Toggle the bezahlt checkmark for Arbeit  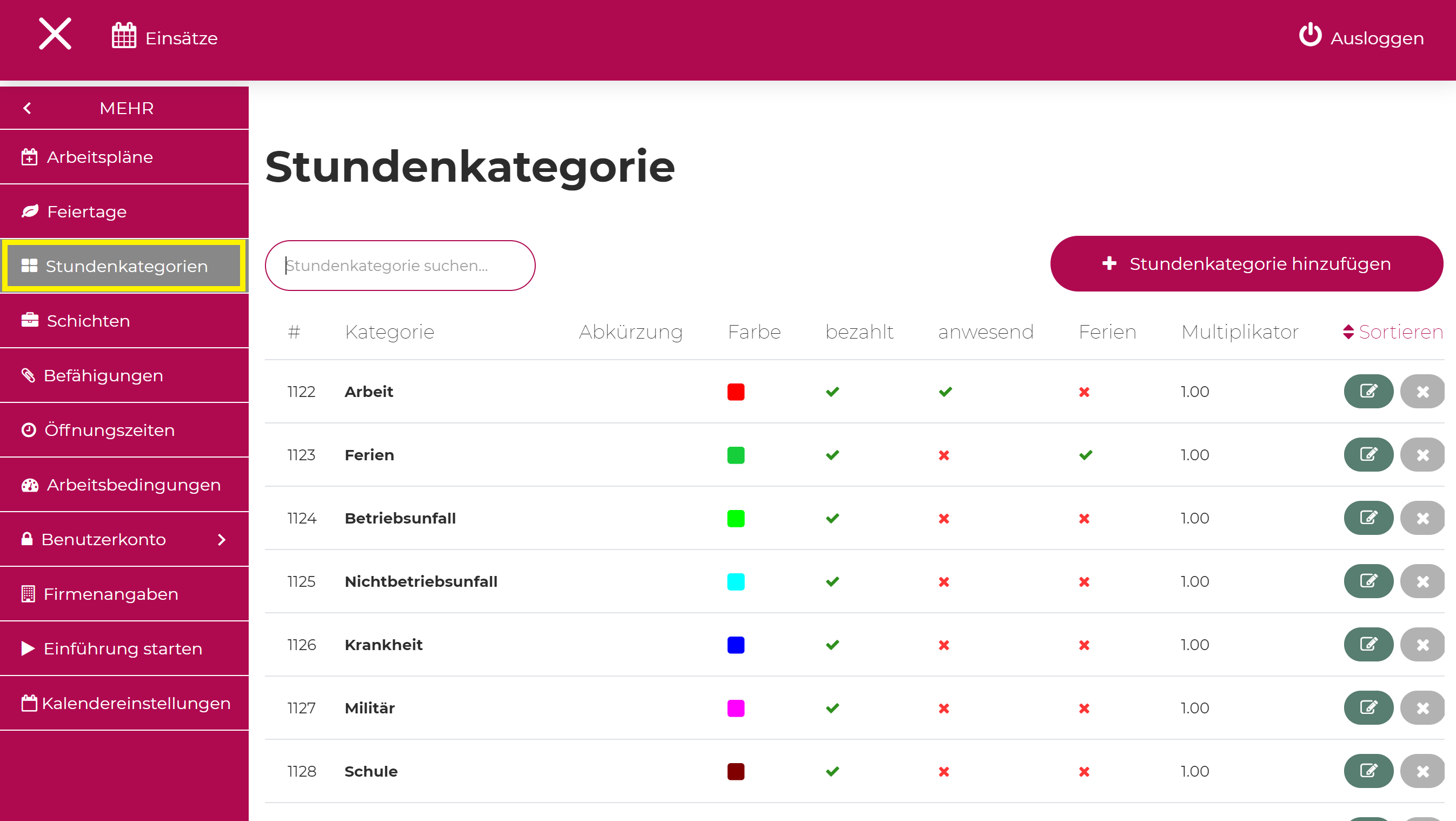click(833, 391)
